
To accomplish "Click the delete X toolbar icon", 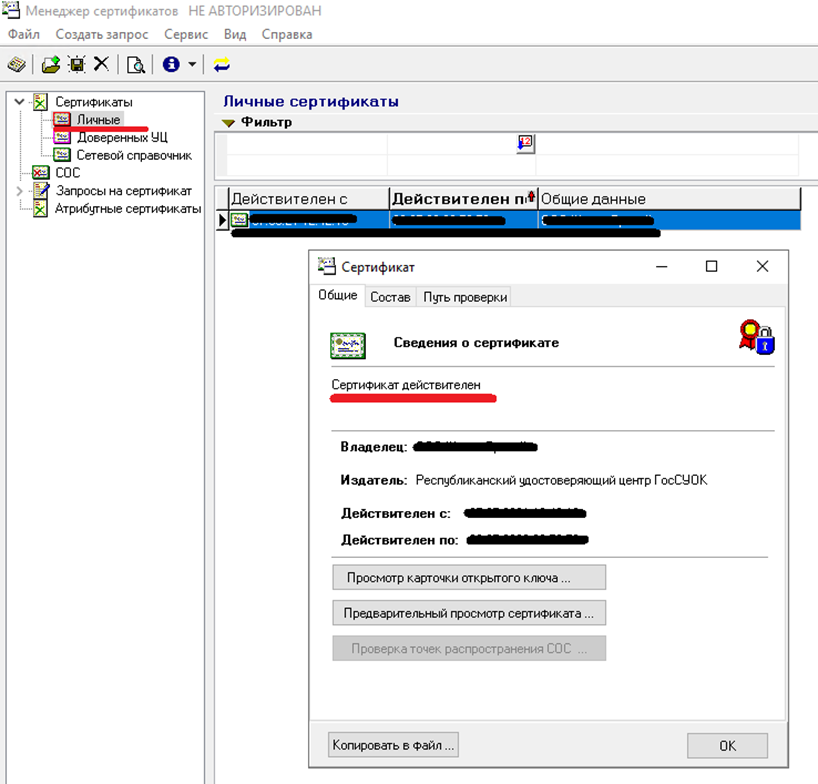I will click(101, 64).
